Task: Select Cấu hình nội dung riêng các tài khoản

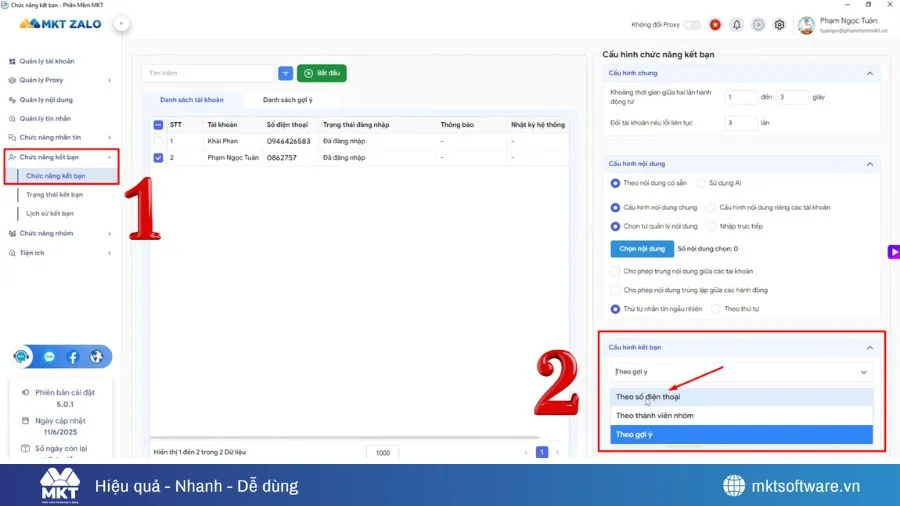Action: (712, 208)
